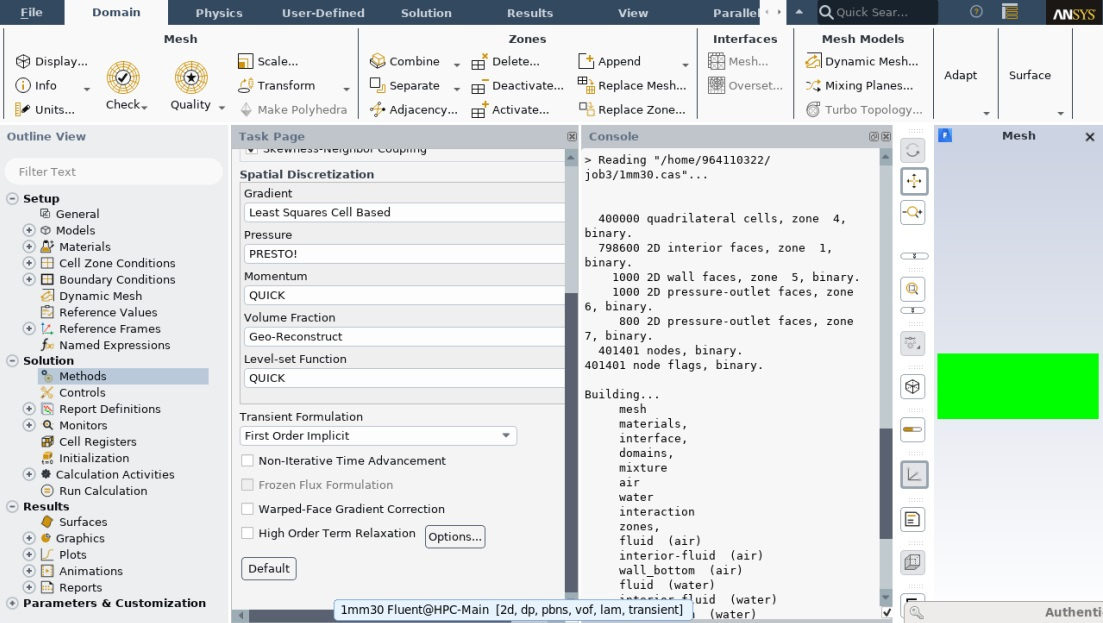Viewport: 1103px width, 623px height.
Task: Click the Combine zones icon
Action: click(x=378, y=61)
